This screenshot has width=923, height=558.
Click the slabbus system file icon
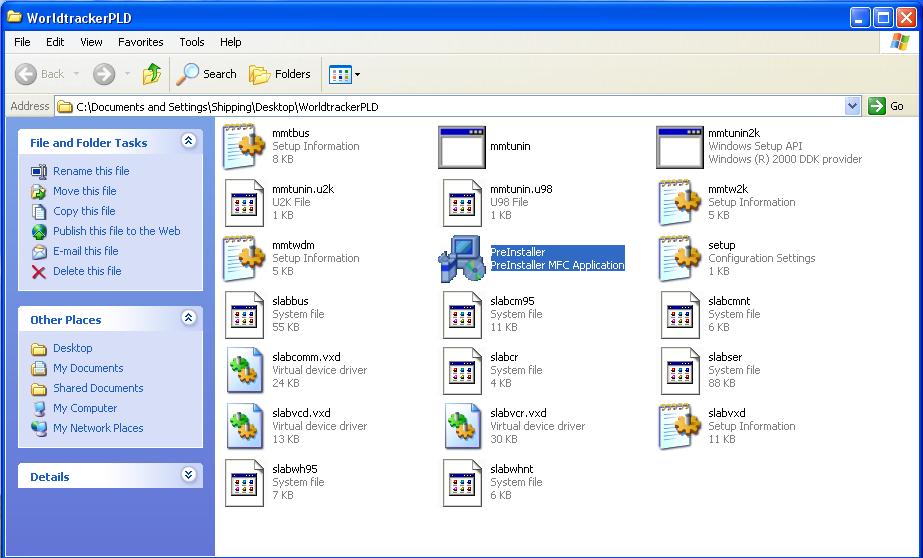tap(244, 315)
